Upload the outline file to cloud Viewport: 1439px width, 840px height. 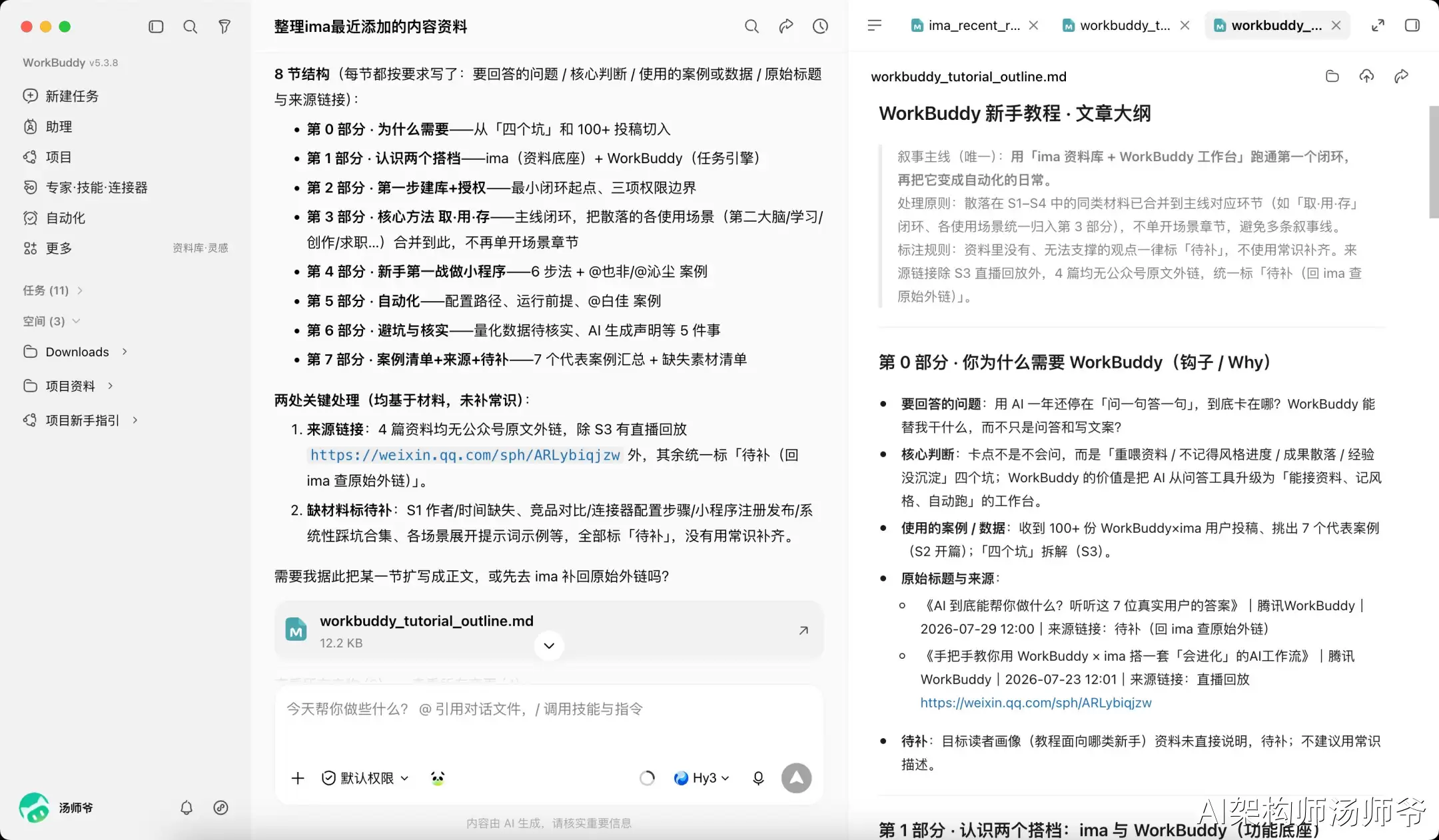(1366, 76)
